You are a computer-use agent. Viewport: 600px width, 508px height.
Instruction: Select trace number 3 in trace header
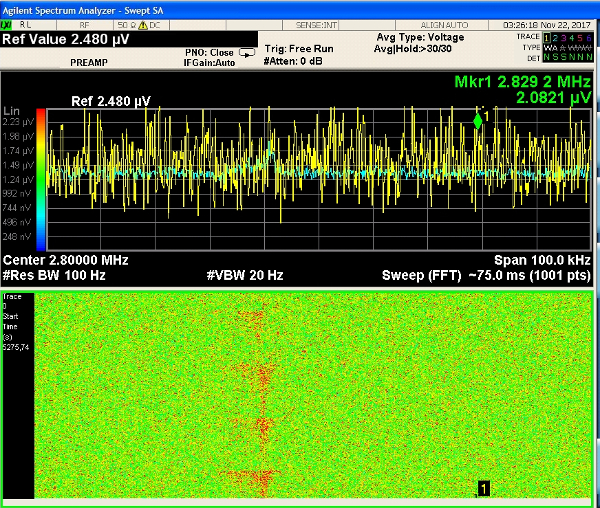pyautogui.click(x=565, y=37)
